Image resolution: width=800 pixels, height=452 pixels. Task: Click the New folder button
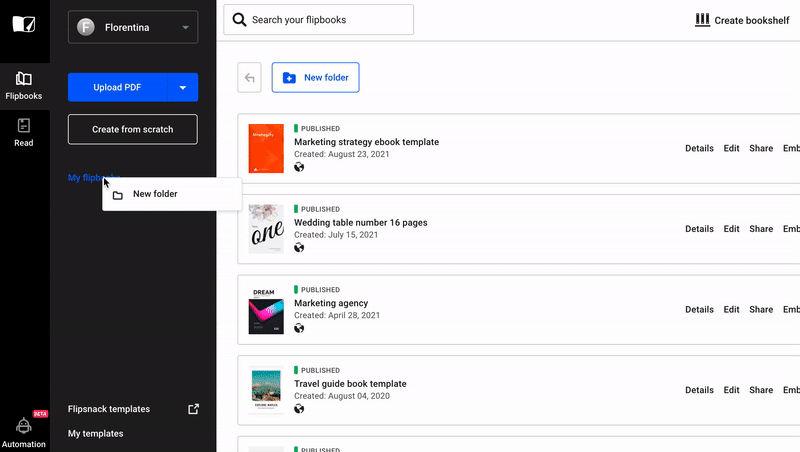click(x=315, y=78)
